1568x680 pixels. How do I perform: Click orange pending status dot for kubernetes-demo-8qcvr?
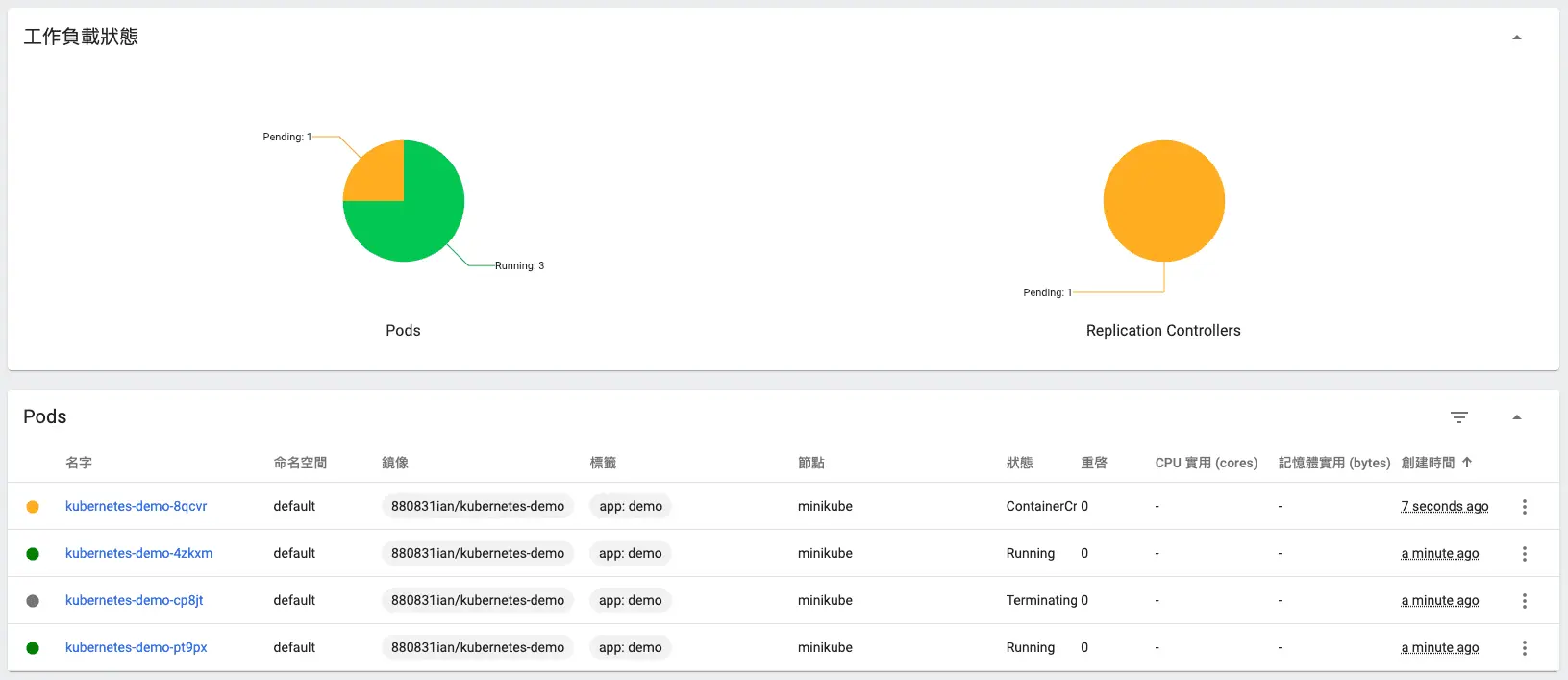(33, 507)
